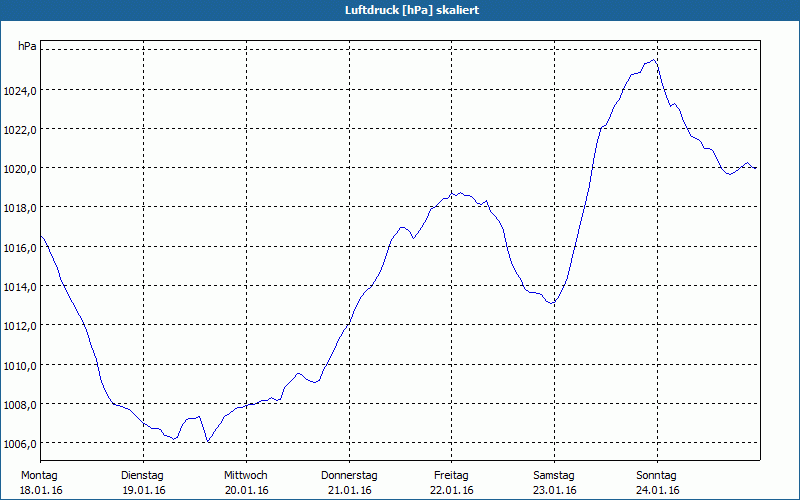Click the 'Samstag' day label
800x500 pixels.
click(x=554, y=476)
